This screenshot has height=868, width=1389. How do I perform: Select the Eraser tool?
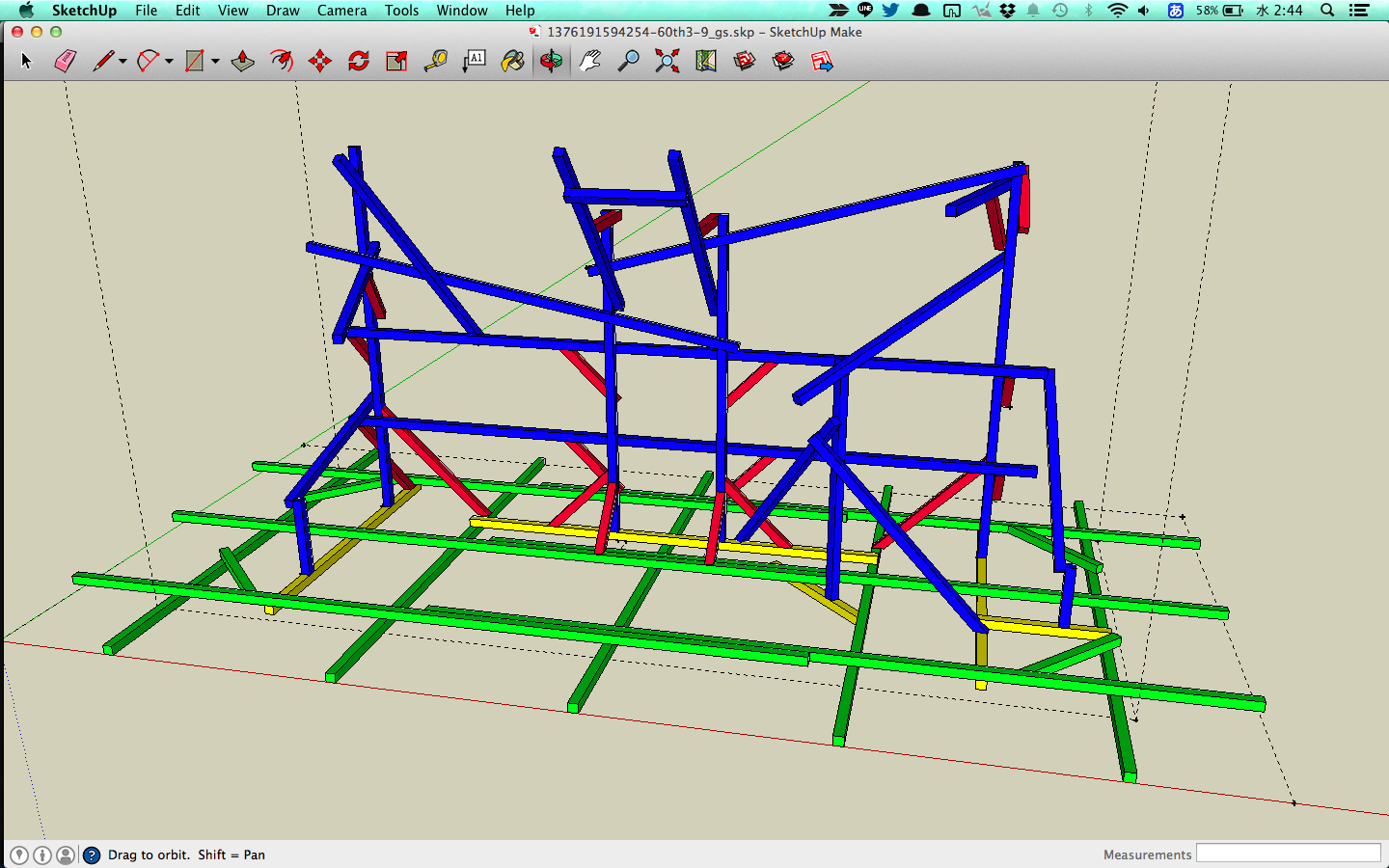click(x=65, y=62)
